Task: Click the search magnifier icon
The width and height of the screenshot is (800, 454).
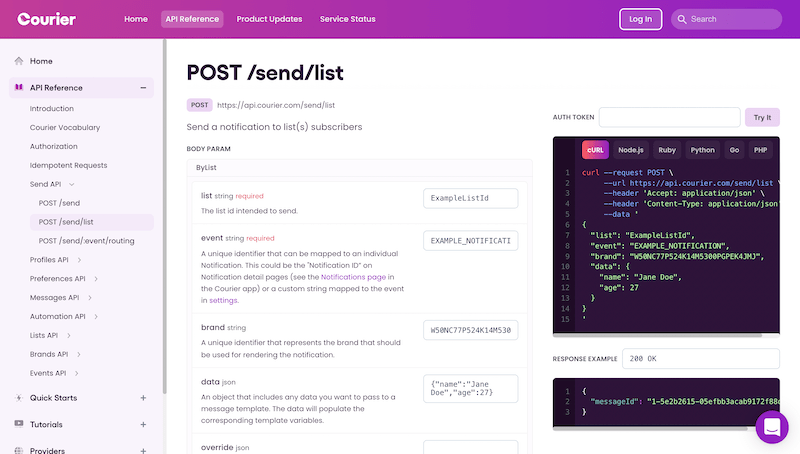Action: 679,19
